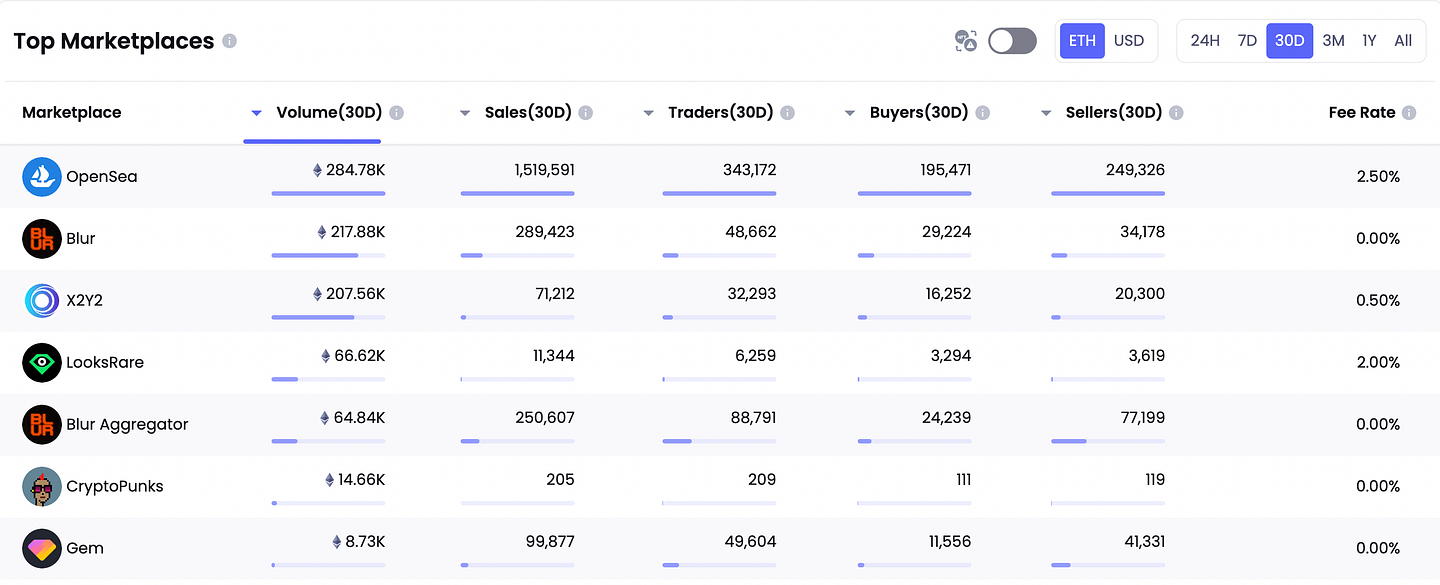Click CryptoPunks sales value 205
Image resolution: width=1440 pixels, height=585 pixels.
tap(561, 481)
